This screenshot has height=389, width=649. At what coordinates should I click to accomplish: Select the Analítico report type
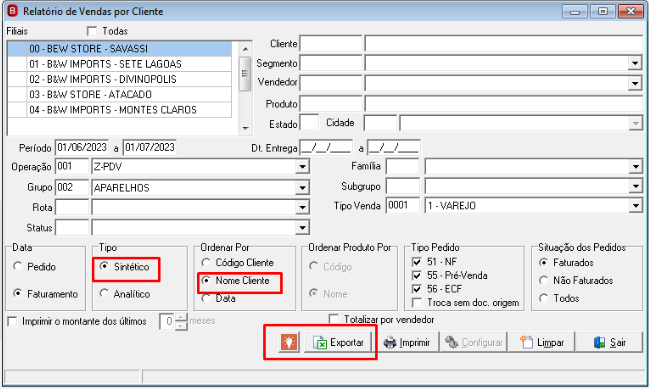click(104, 293)
